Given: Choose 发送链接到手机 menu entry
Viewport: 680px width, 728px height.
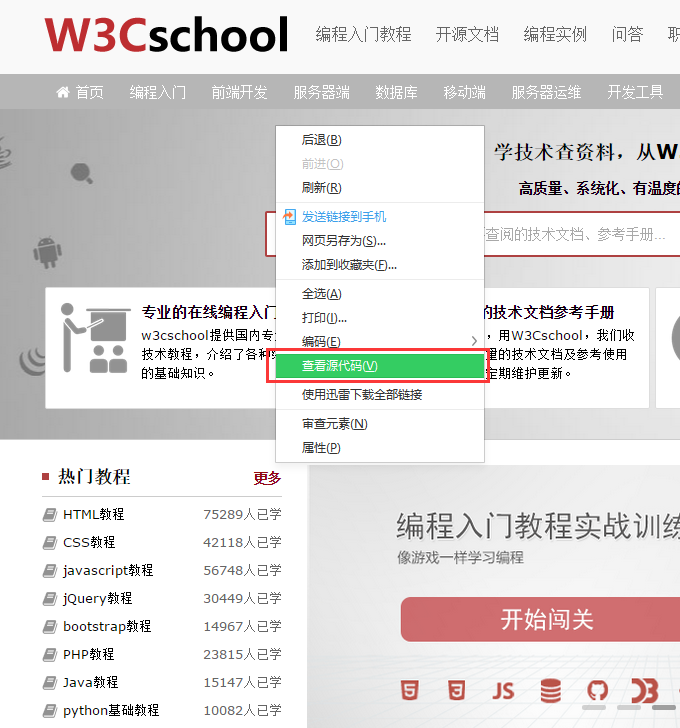Looking at the screenshot, I should pos(380,217).
